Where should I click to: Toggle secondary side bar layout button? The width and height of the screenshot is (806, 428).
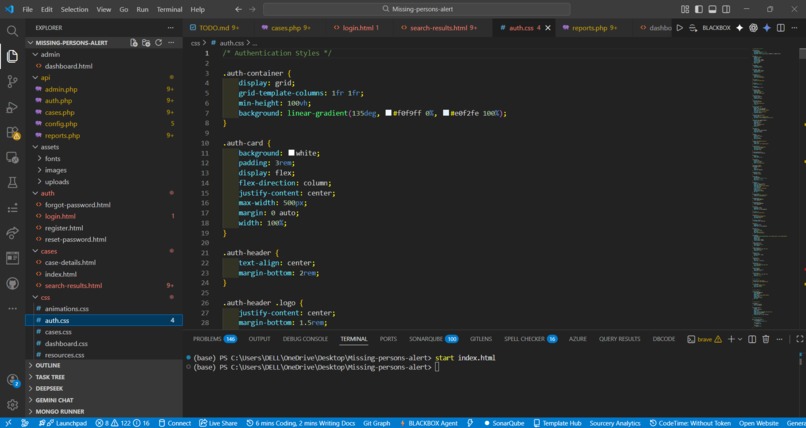[724, 9]
